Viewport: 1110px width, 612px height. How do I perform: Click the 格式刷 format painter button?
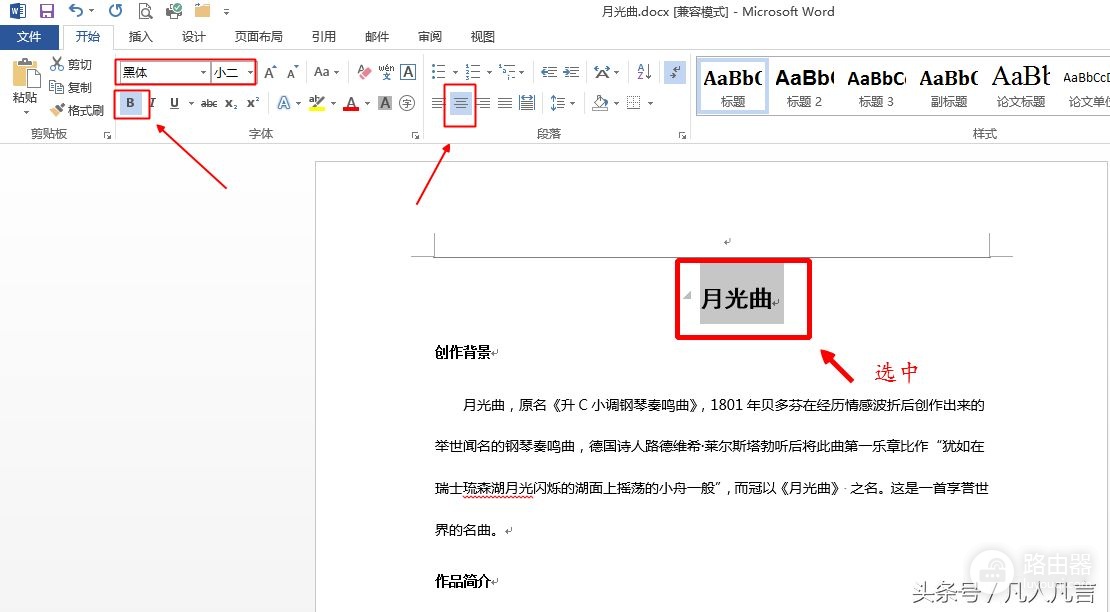[x=76, y=110]
